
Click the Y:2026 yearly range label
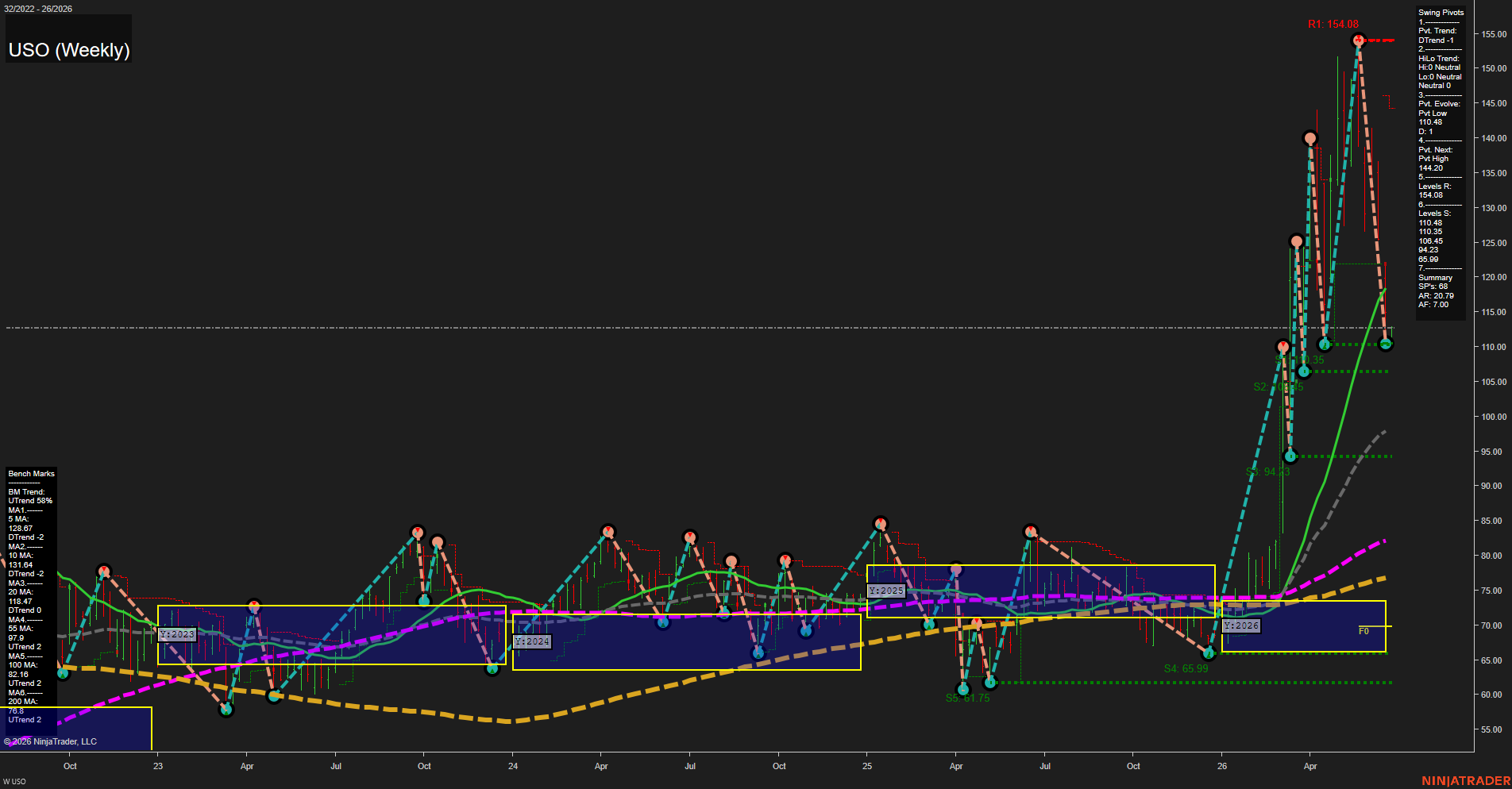pyautogui.click(x=1241, y=625)
